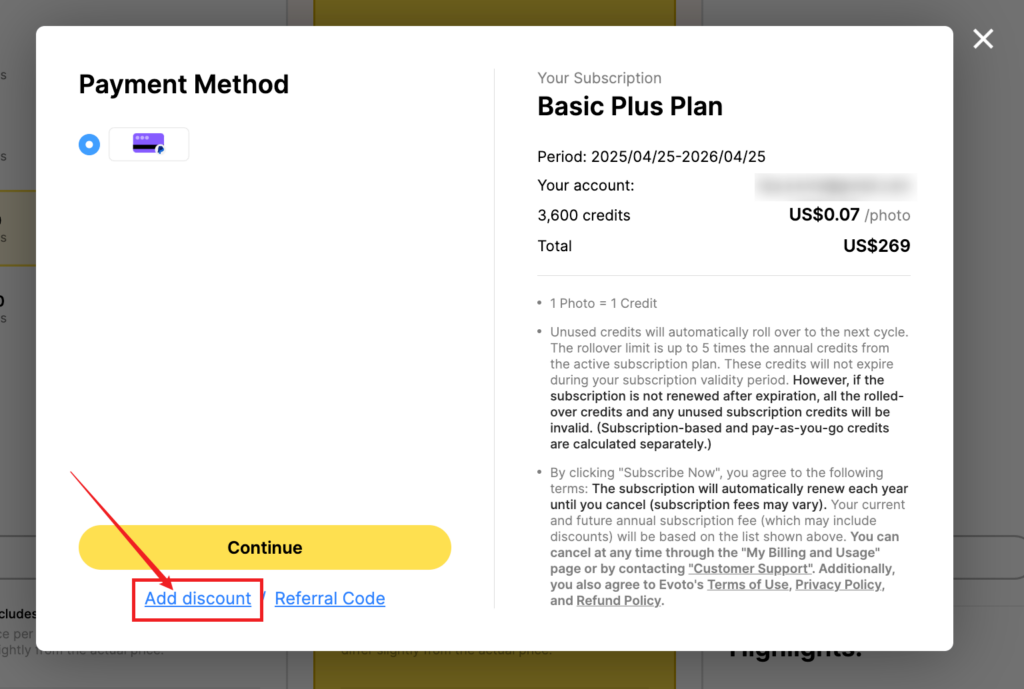Viewport: 1024px width, 689px height.
Task: Click the purple credit card icon
Action: pyautogui.click(x=149, y=144)
